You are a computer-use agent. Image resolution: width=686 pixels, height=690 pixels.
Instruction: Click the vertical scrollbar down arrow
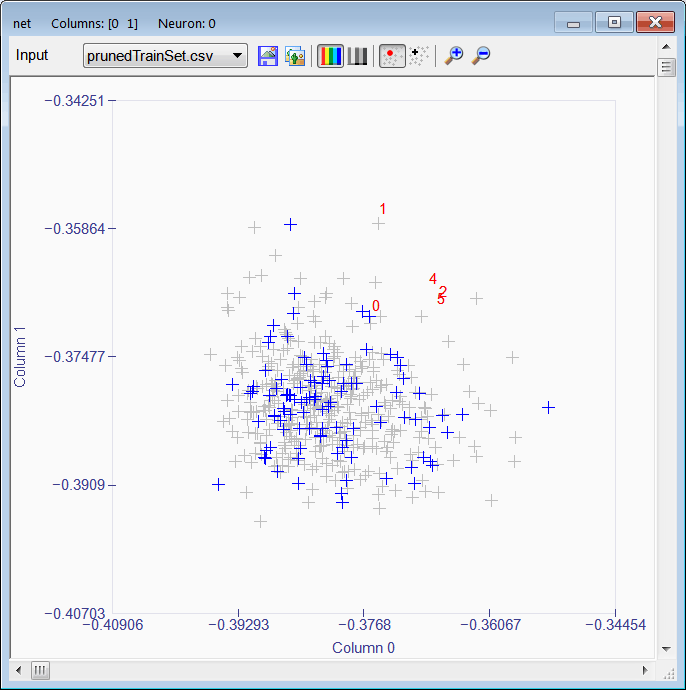coord(666,649)
